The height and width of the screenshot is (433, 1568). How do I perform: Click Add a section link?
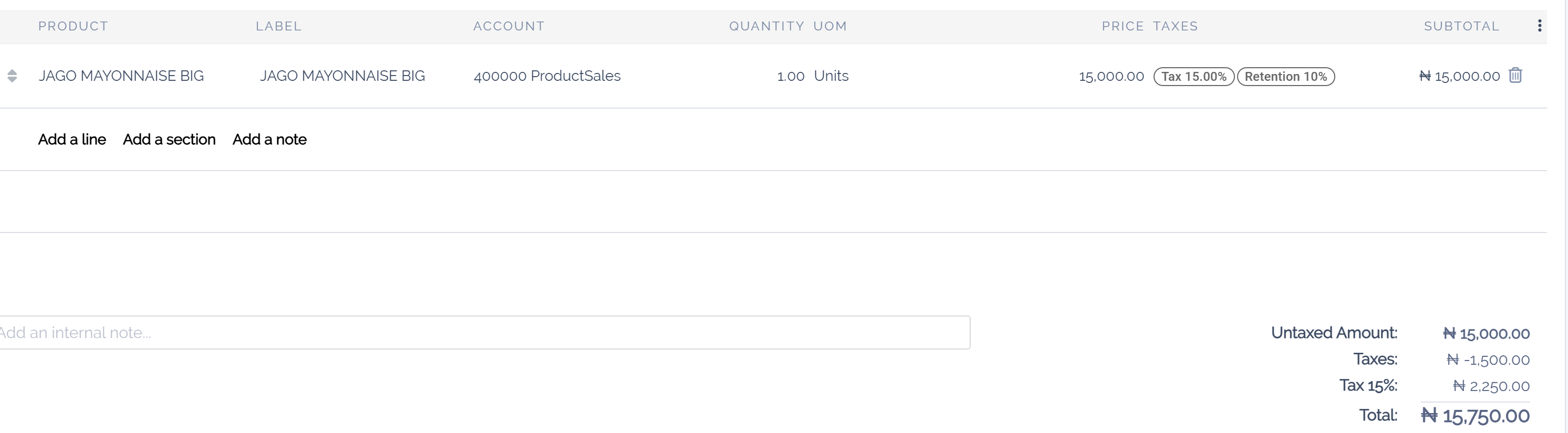[169, 139]
